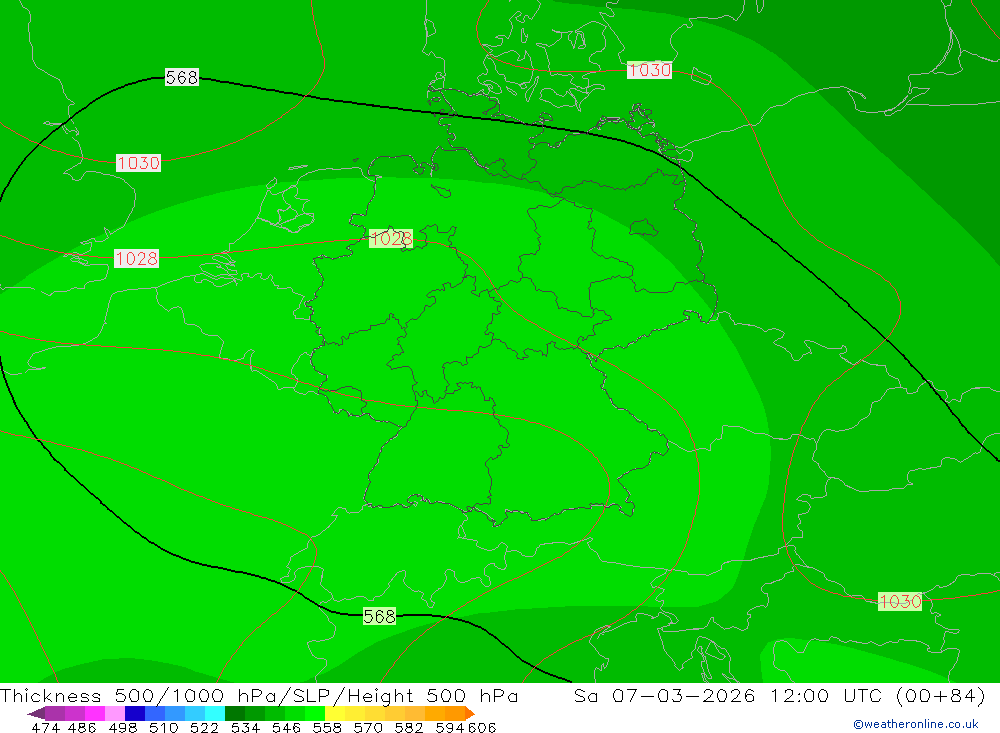The width and height of the screenshot is (1000, 733).
Task: Click the legend value 522
Action: (x=204, y=727)
